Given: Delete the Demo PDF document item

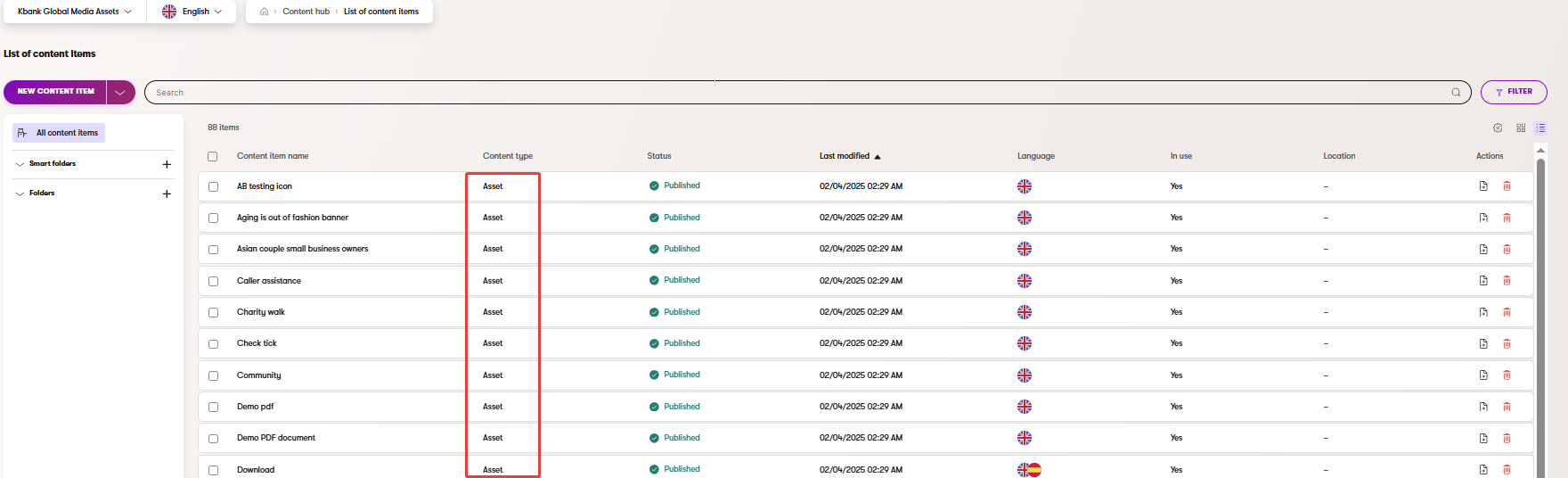Looking at the screenshot, I should click(1507, 438).
